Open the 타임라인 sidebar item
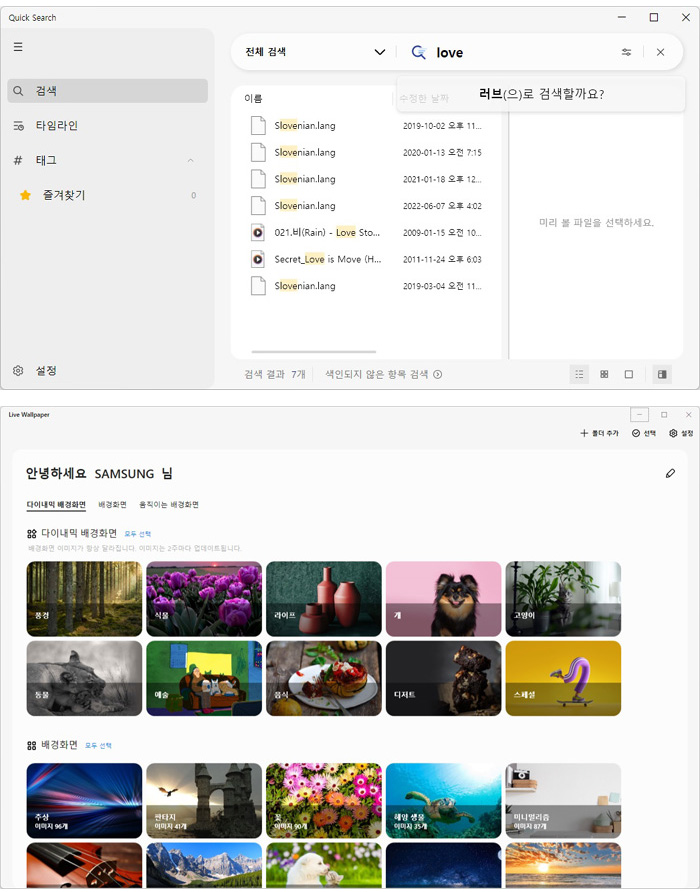Viewport: 700px width, 892px height. click(108, 126)
